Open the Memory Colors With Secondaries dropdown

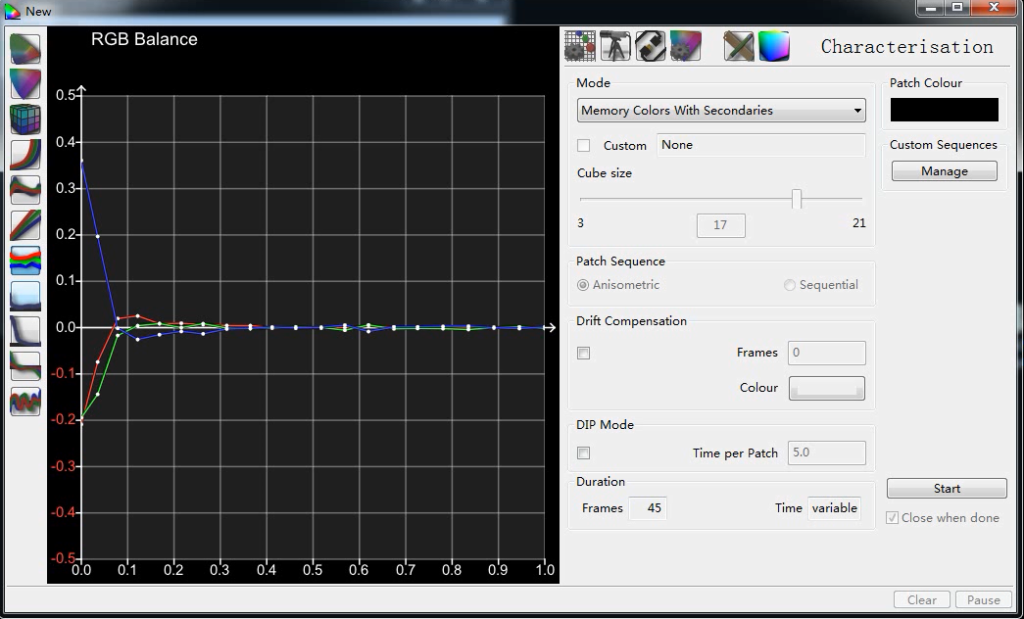[721, 110]
